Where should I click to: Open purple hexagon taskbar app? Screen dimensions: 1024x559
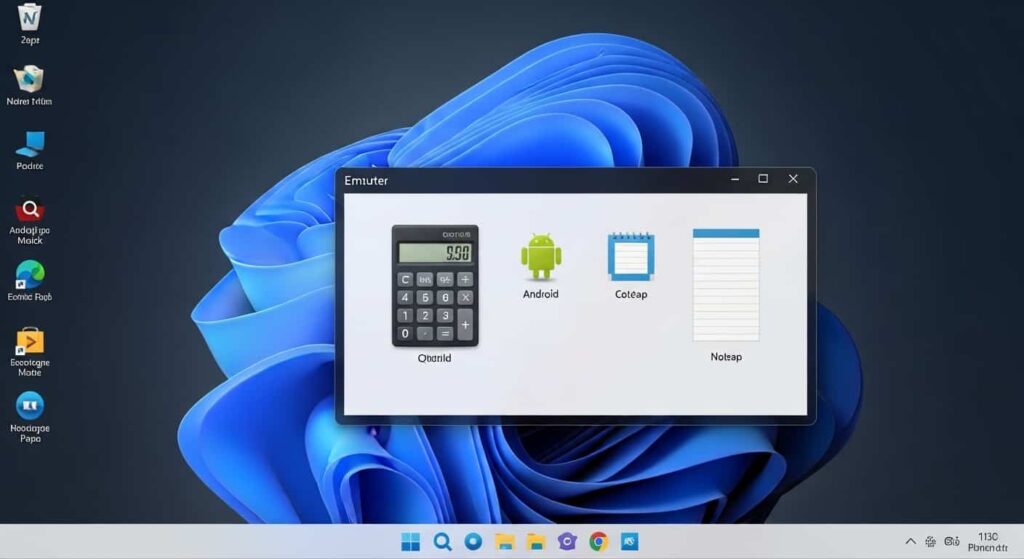coord(567,541)
